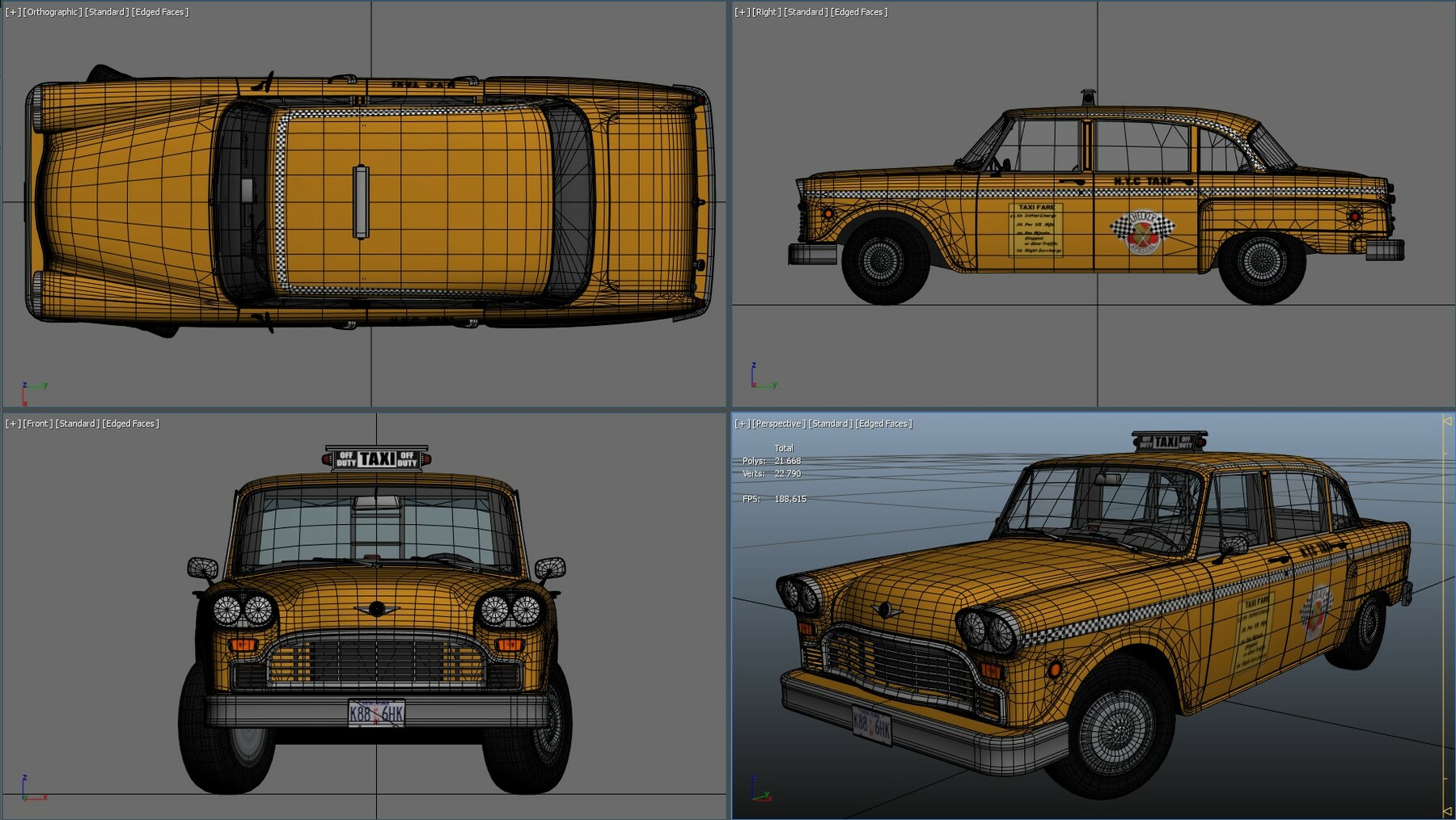Open the Right view label menu
The height and width of the screenshot is (820, 1456).
pyautogui.click(x=765, y=11)
